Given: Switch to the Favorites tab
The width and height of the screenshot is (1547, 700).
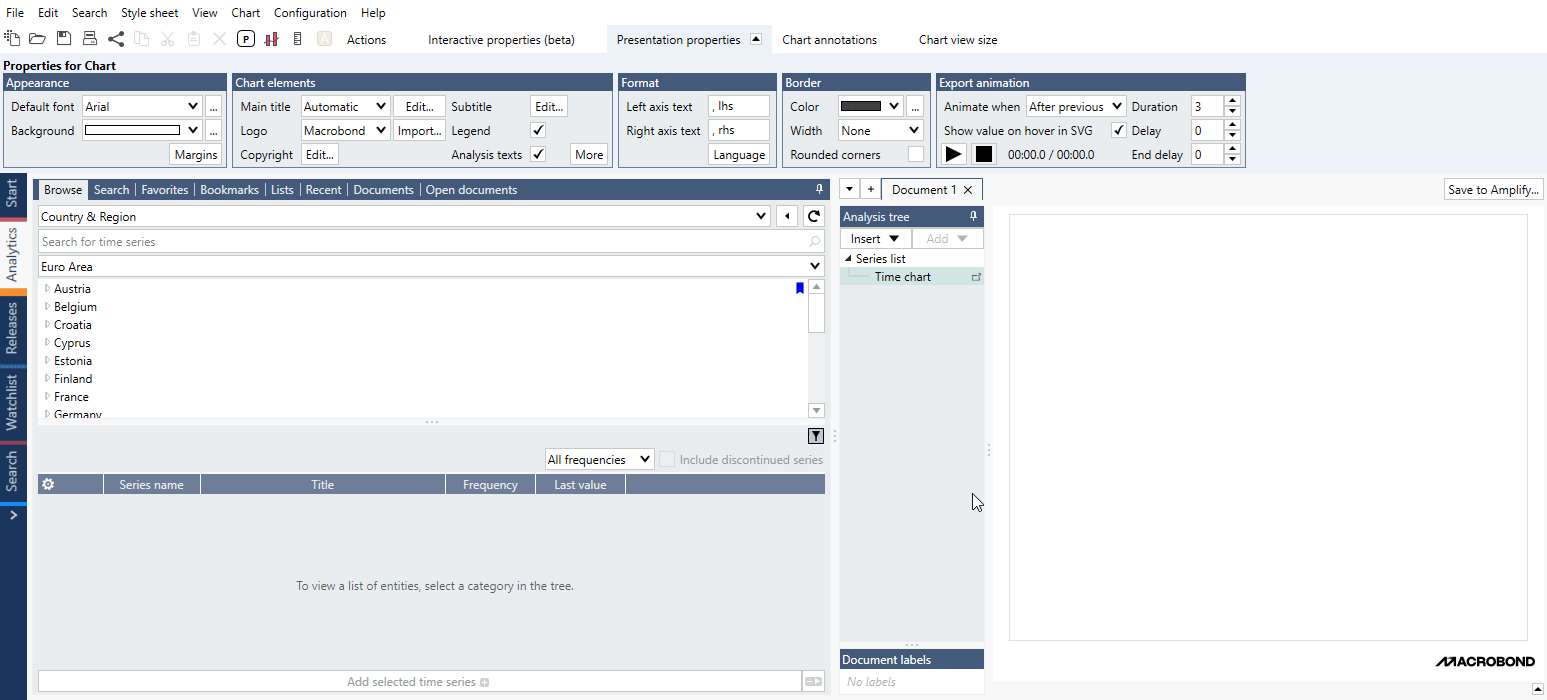Looking at the screenshot, I should tap(164, 190).
